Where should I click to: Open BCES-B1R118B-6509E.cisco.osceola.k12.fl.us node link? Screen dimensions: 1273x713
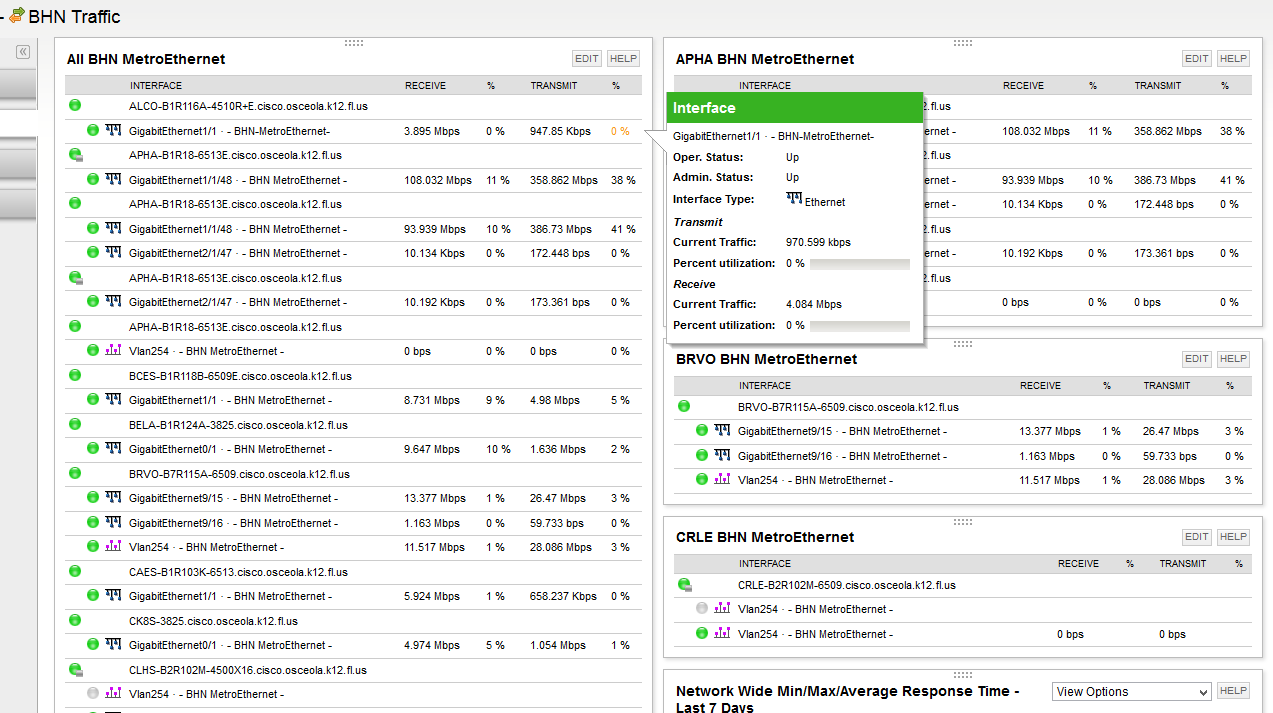pos(240,376)
